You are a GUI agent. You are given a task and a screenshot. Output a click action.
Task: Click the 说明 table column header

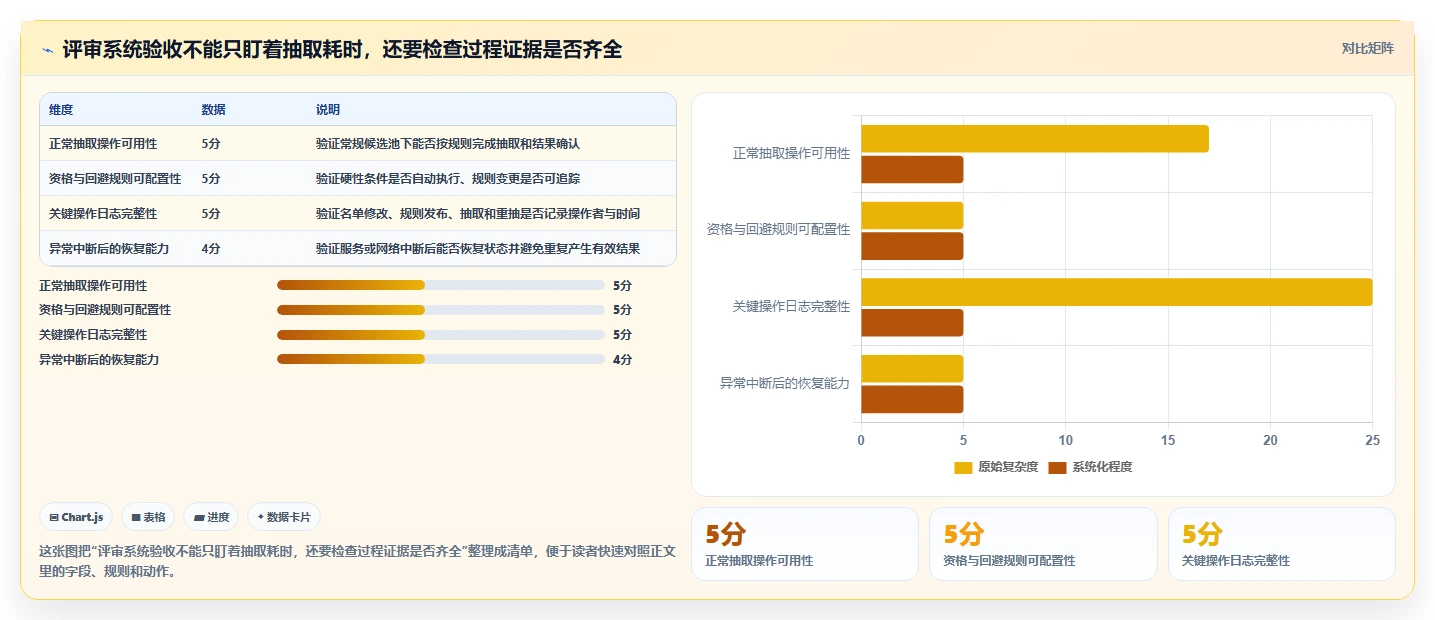pyautogui.click(x=328, y=109)
